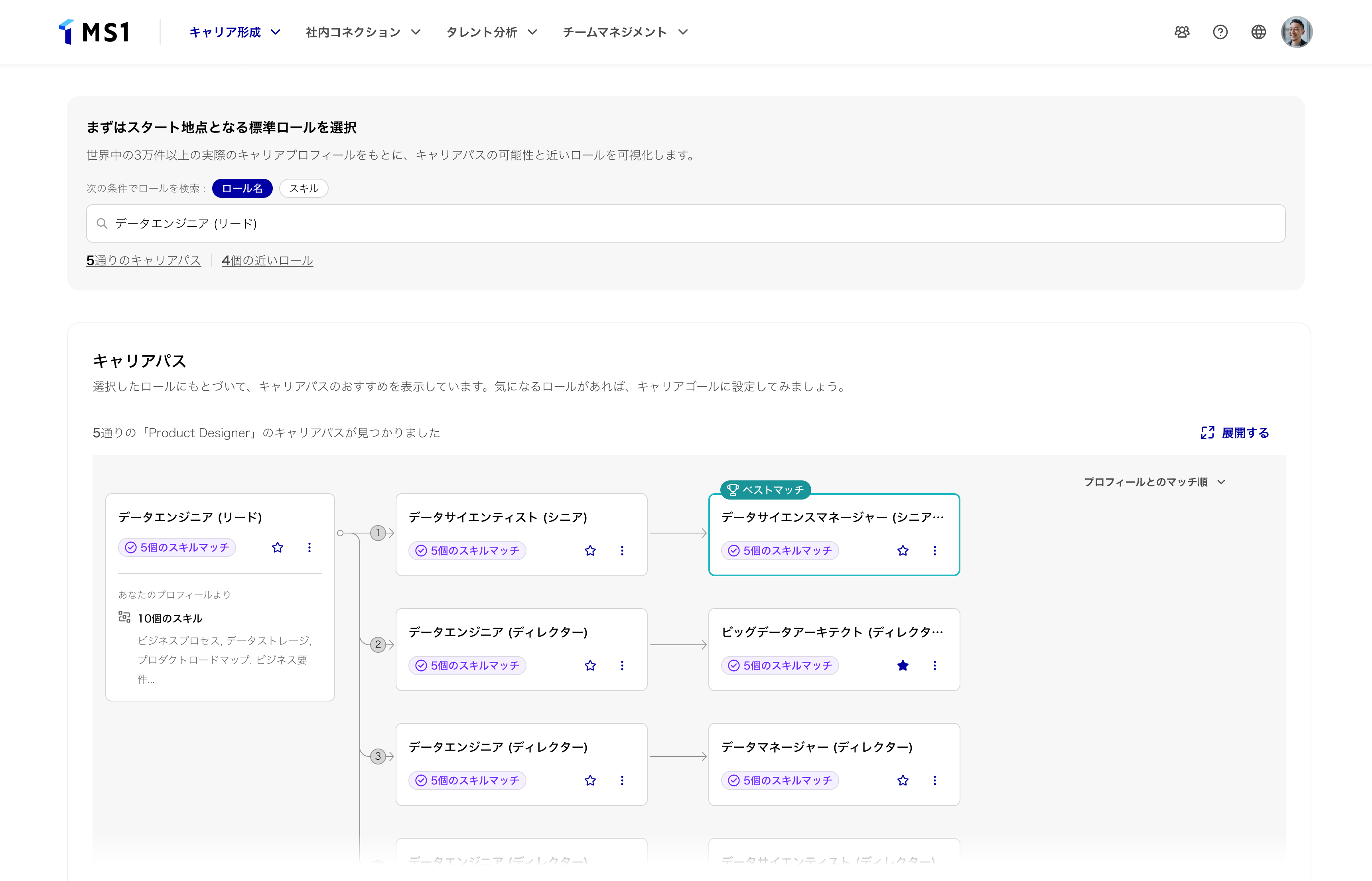Open the help question mark icon
The height and width of the screenshot is (881, 1372).
(x=1220, y=32)
